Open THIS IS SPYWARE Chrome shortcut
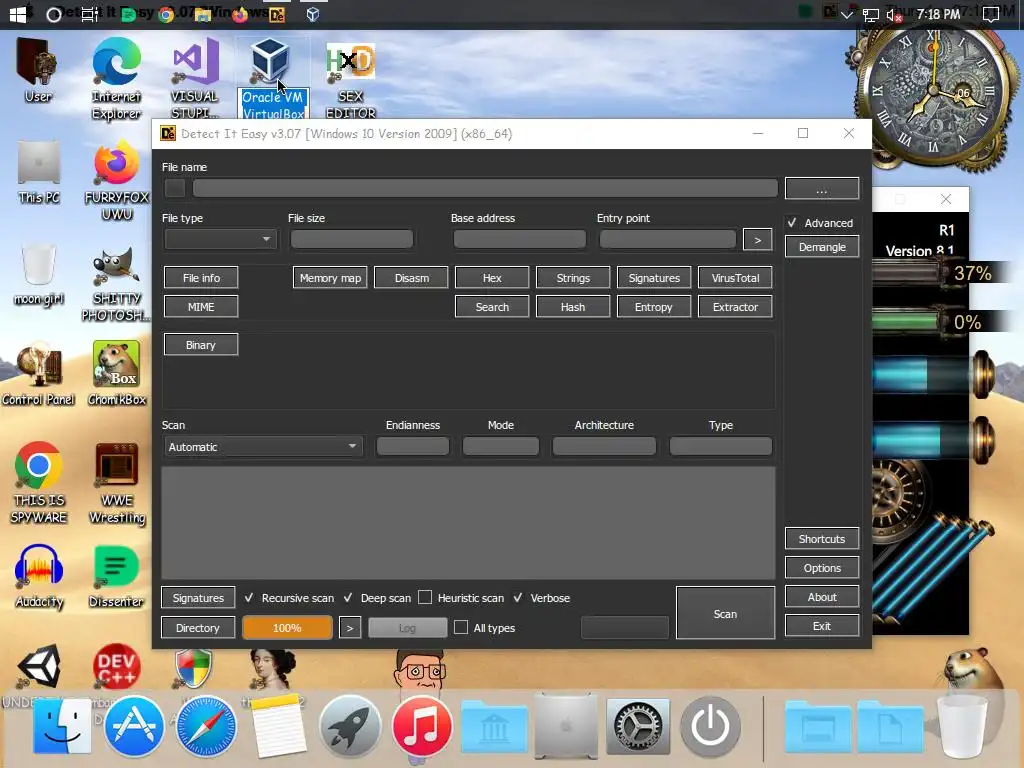This screenshot has width=1024, height=768. pyautogui.click(x=39, y=483)
